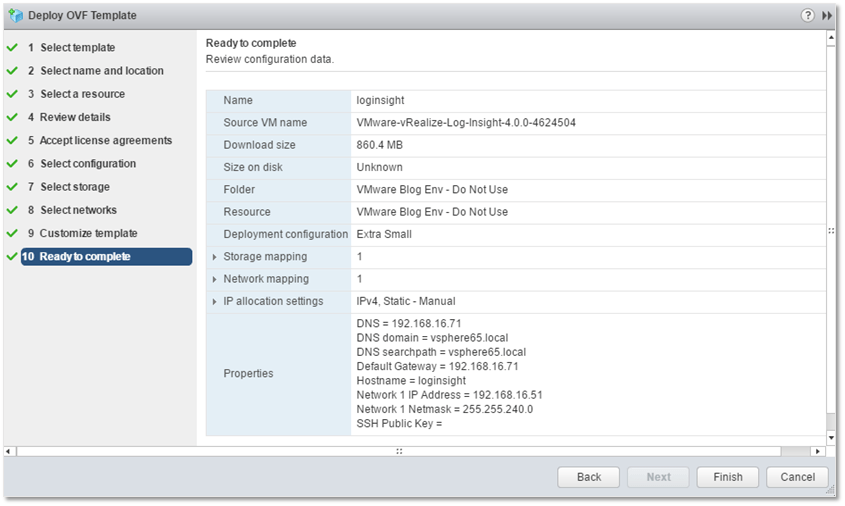Click VMware-vRealize-Log-Insight-4.0.0-4624504 source VM name
Screen dimensions: 845x506
pos(466,122)
